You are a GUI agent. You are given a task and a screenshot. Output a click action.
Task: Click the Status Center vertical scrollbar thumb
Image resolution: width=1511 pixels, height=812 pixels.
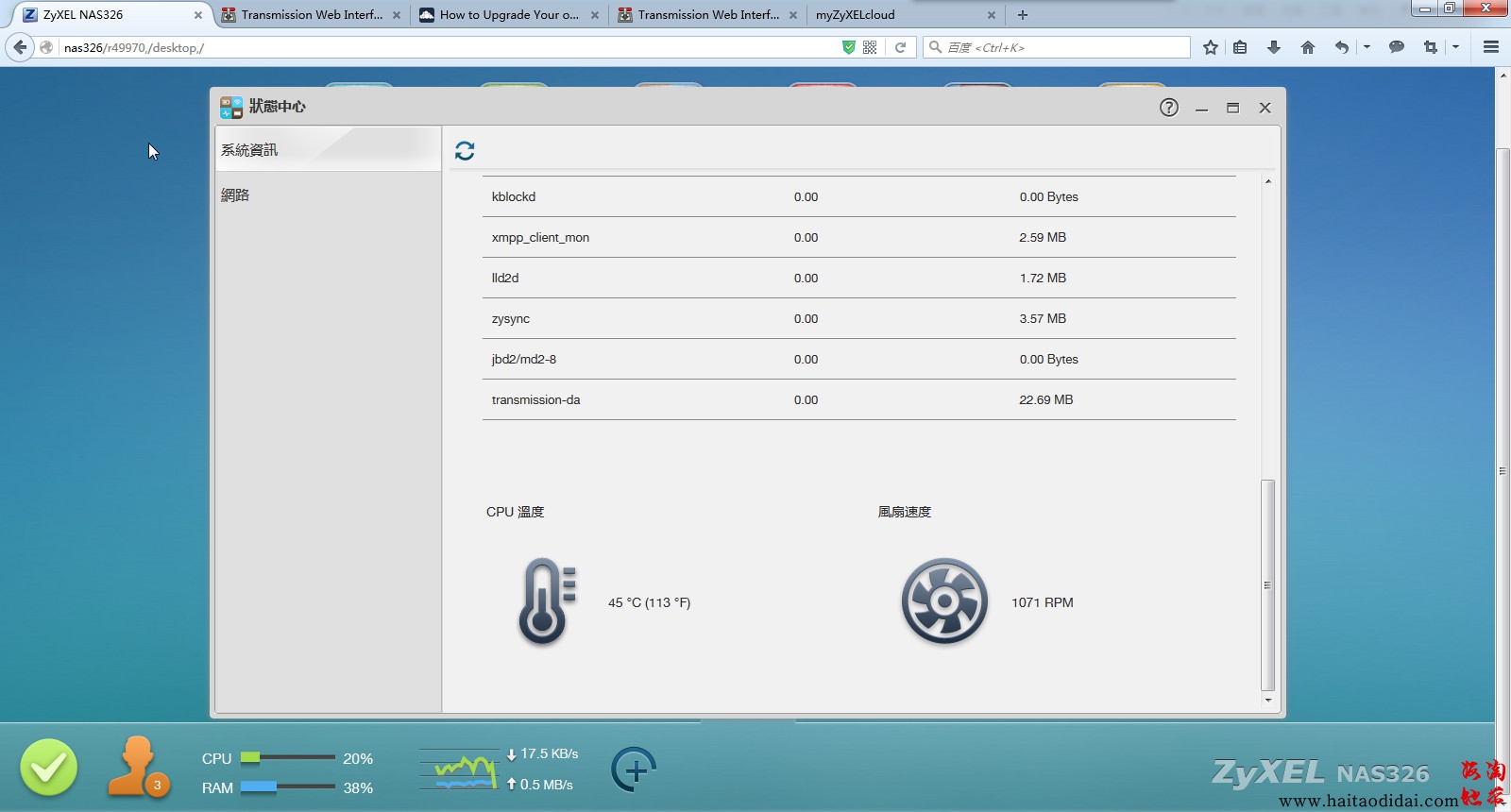1267,584
